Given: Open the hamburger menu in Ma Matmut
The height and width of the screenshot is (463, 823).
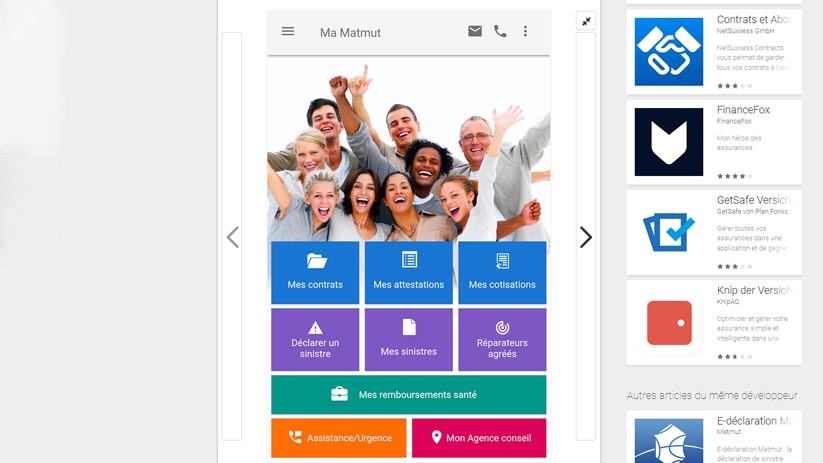Looking at the screenshot, I should pos(288,31).
